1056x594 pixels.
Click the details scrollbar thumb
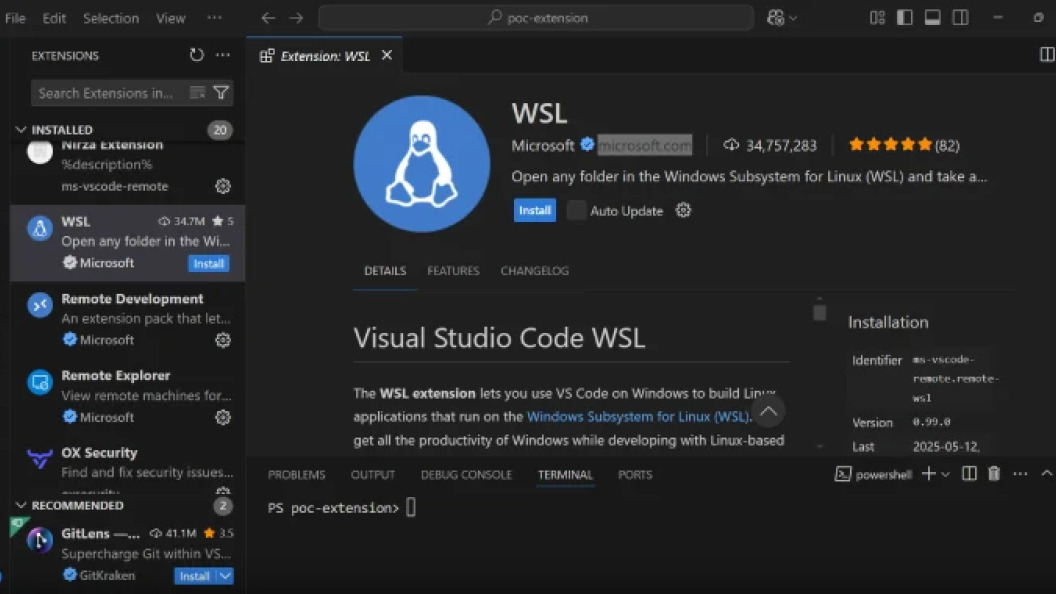coord(820,312)
